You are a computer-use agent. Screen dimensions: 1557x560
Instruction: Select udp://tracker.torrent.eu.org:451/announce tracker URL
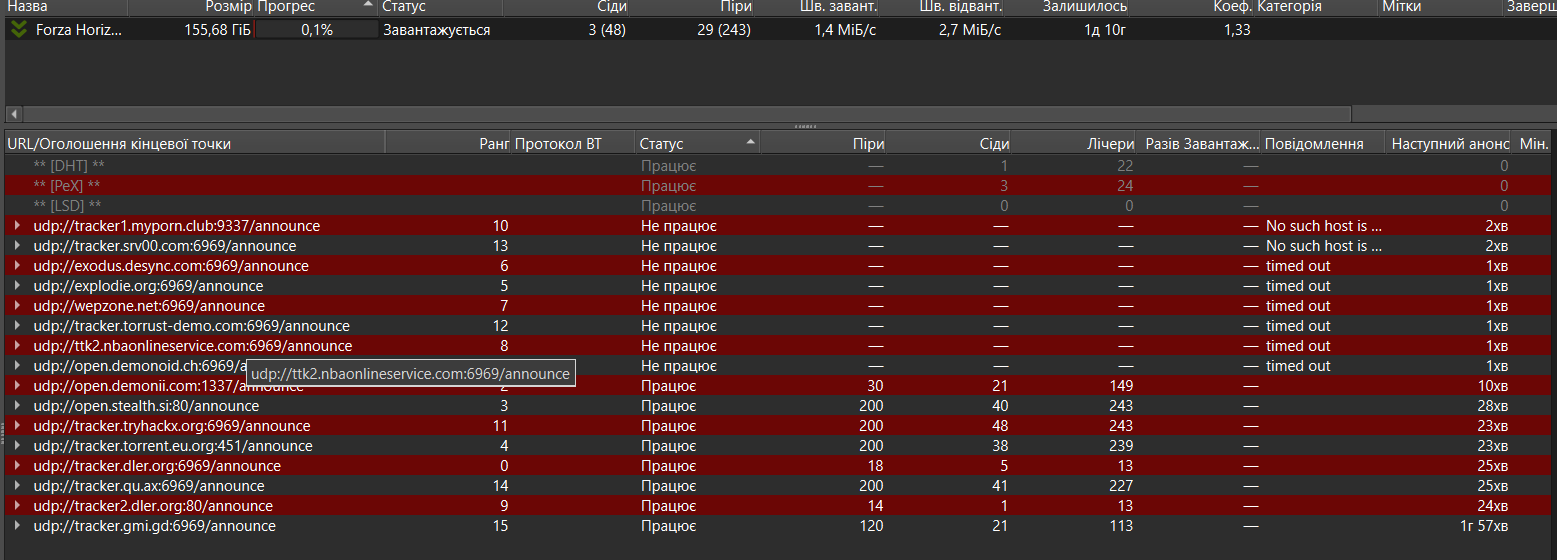click(x=173, y=446)
